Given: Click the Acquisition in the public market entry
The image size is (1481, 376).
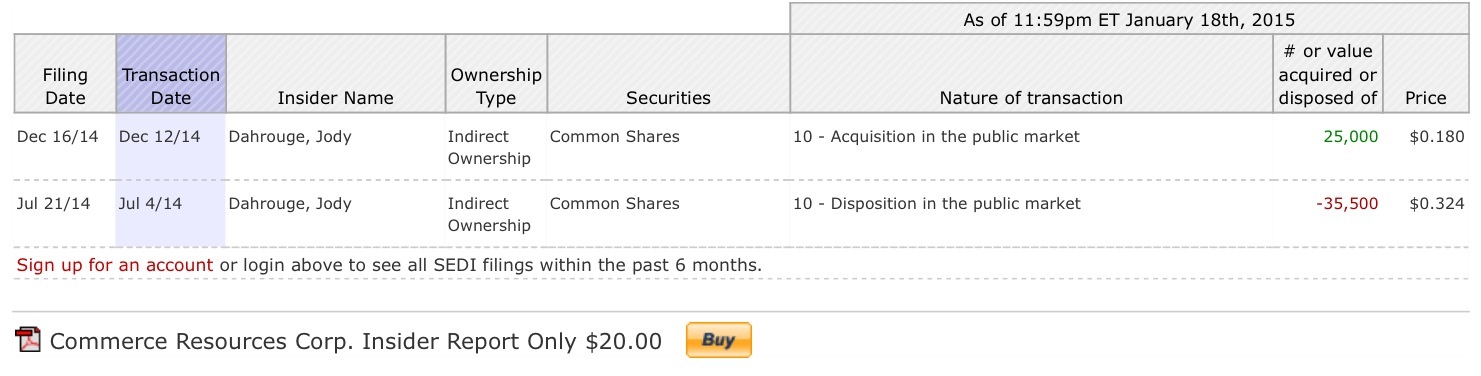Looking at the screenshot, I should pyautogui.click(x=936, y=137).
